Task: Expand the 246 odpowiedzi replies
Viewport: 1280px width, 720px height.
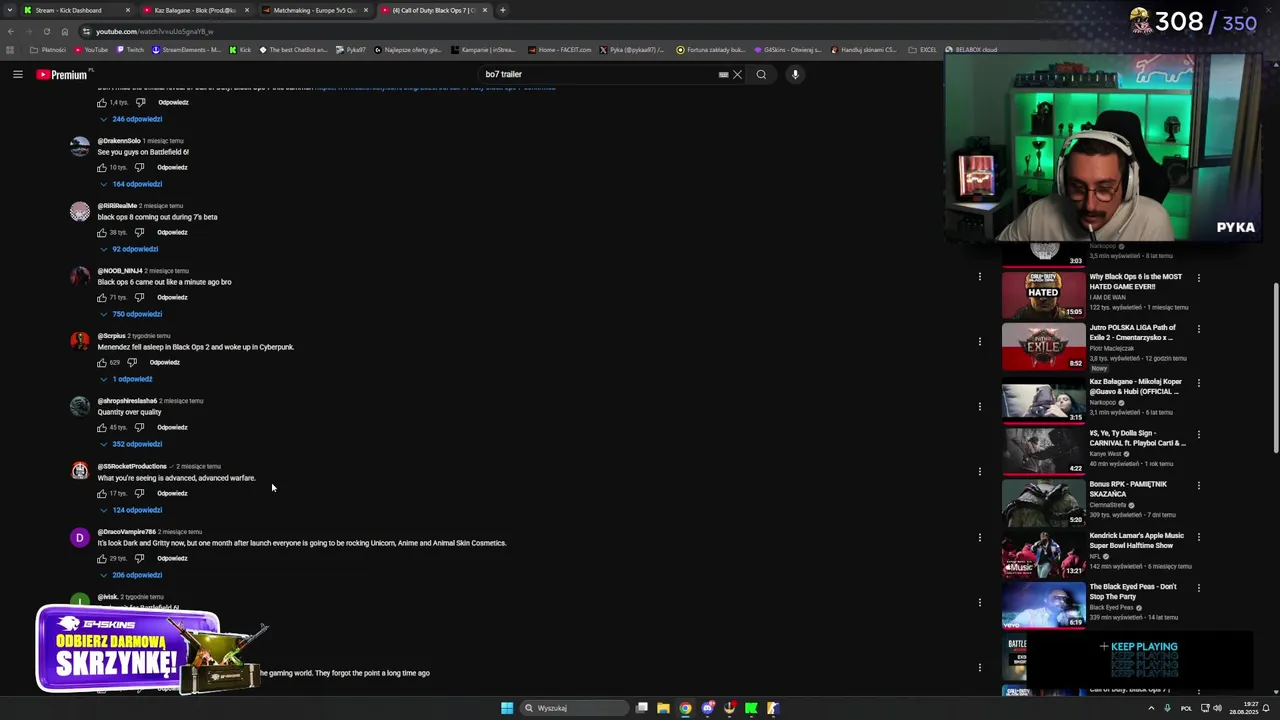Action: (131, 119)
